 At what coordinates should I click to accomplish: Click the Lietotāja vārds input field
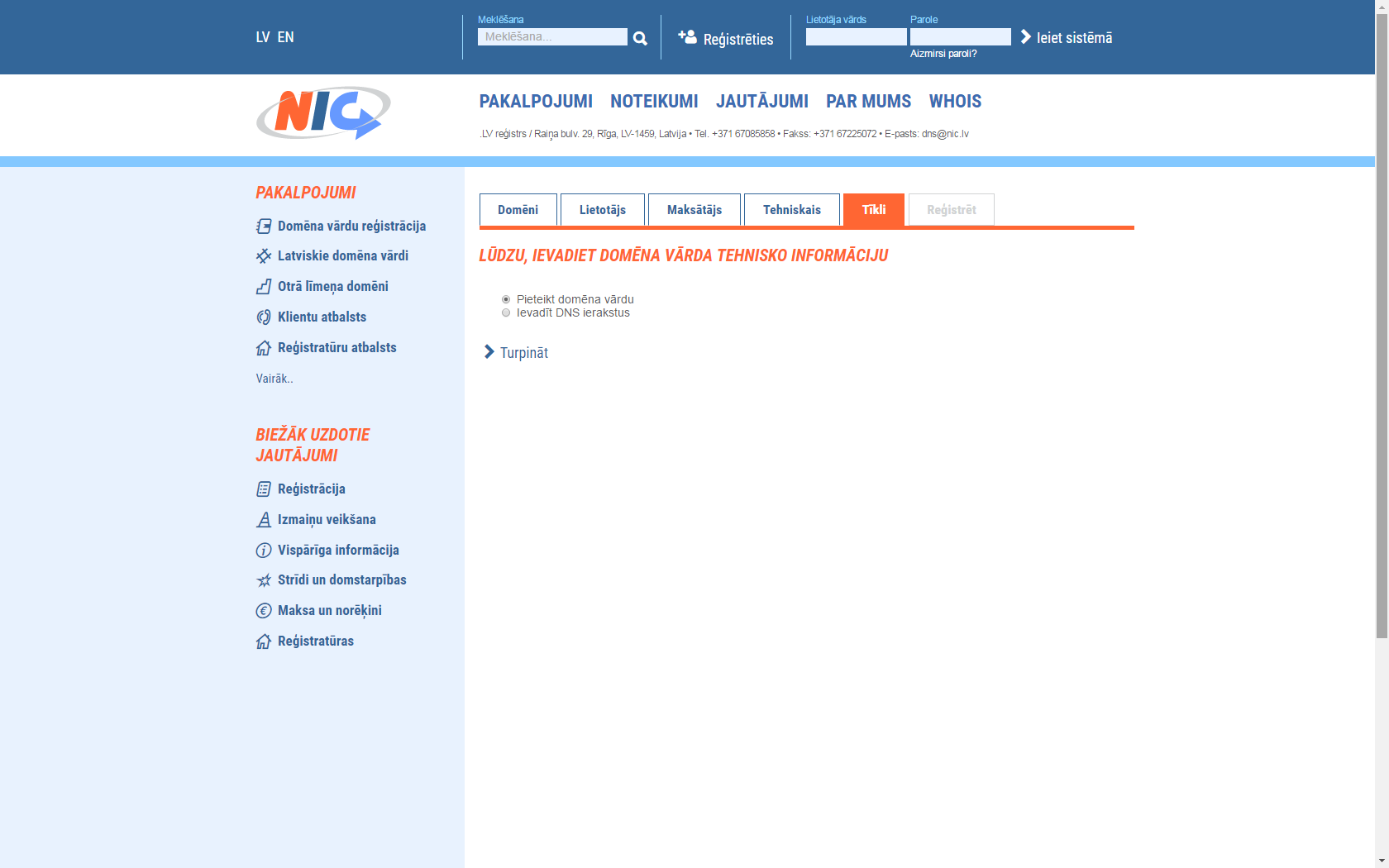(856, 37)
